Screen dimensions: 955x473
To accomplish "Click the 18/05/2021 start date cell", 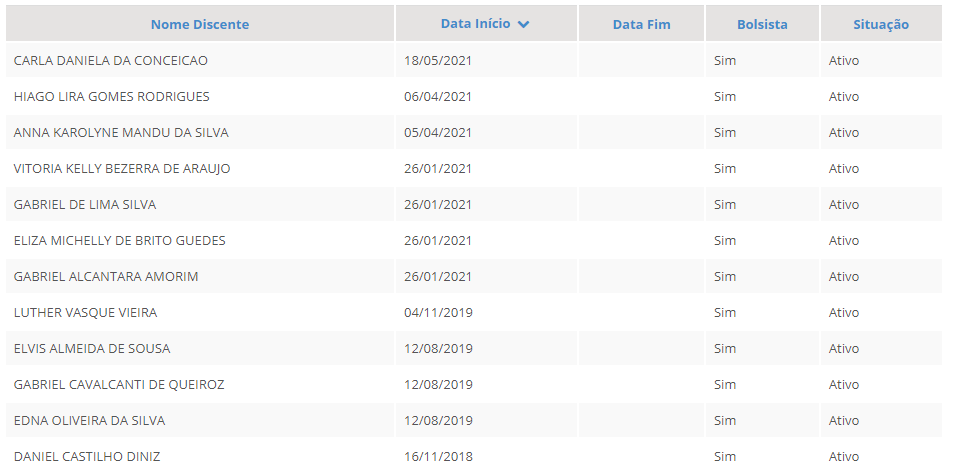I will pyautogui.click(x=438, y=60).
